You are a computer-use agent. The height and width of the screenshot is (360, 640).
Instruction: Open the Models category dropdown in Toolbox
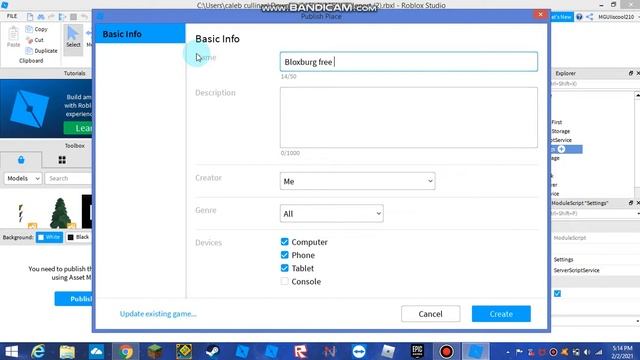point(23,178)
